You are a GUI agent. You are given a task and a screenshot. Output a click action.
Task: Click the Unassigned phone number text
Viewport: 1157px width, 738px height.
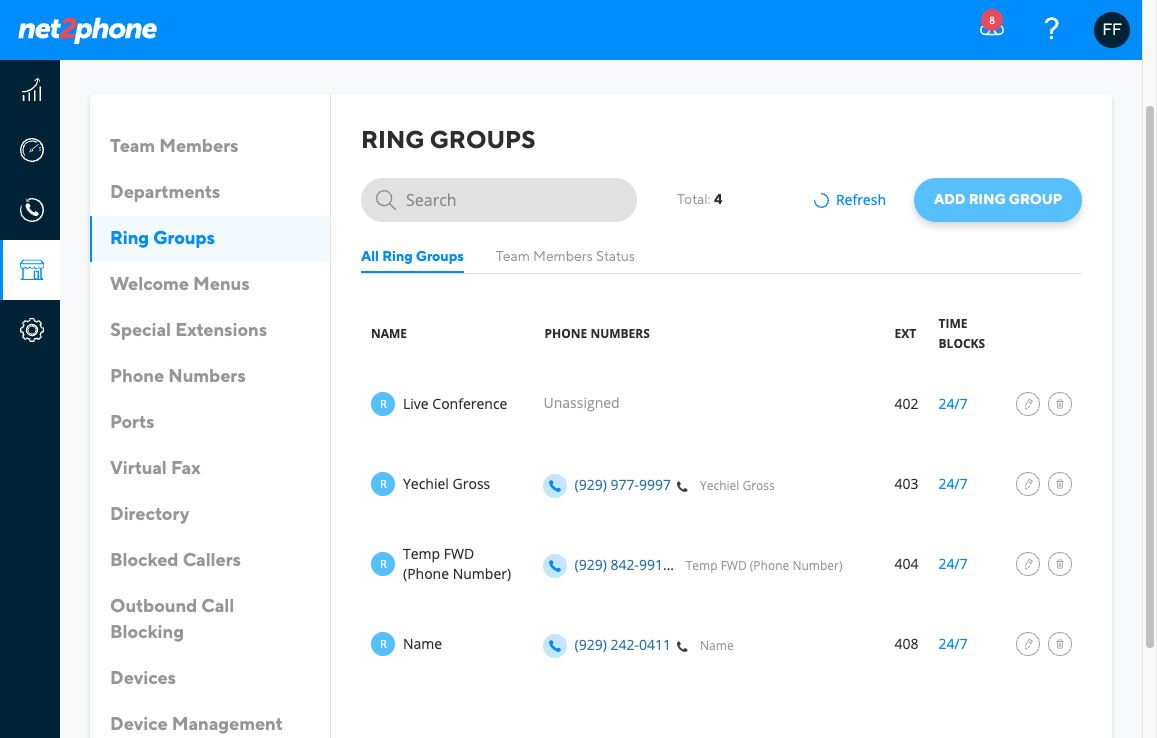[581, 404]
